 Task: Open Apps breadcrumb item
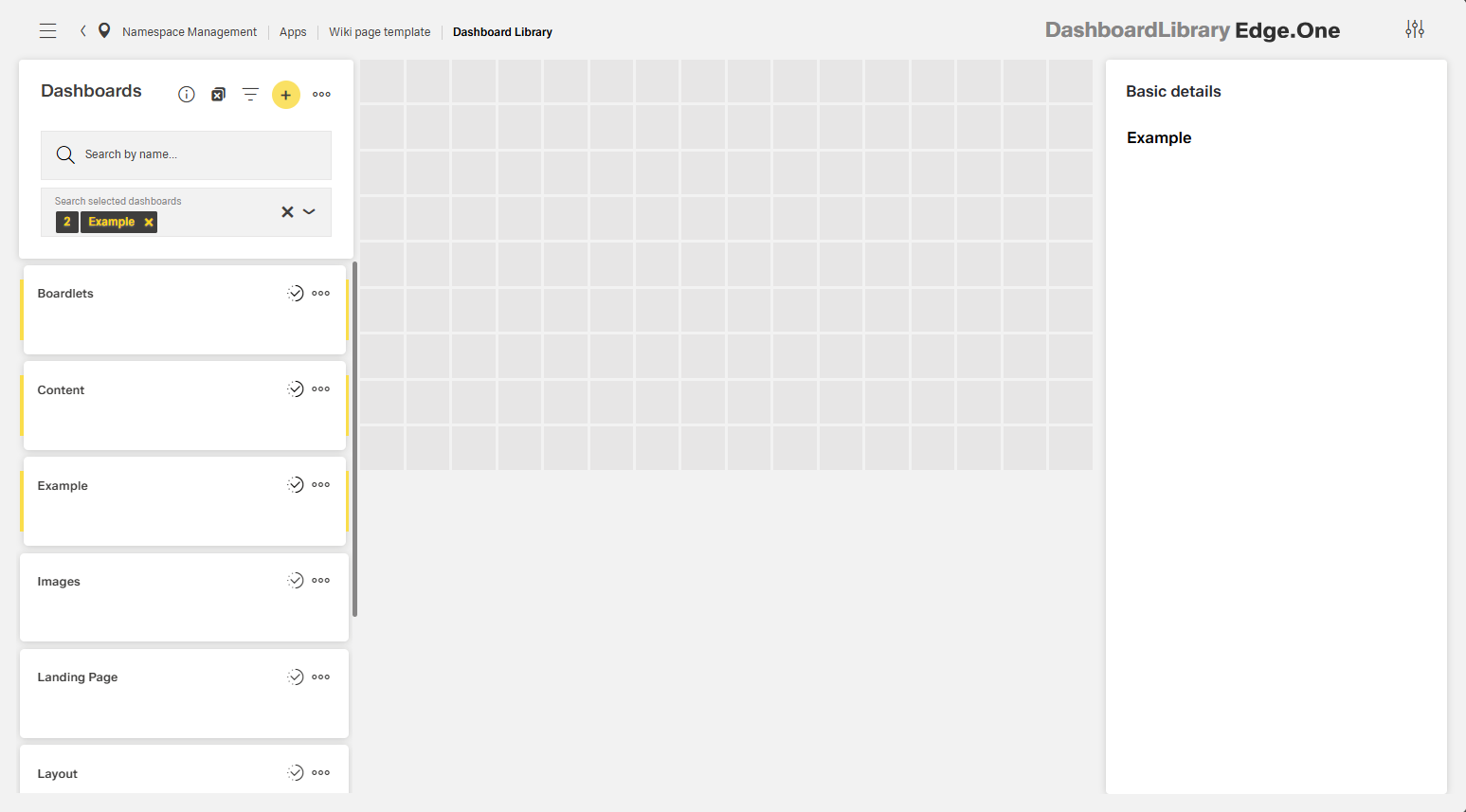tap(293, 32)
